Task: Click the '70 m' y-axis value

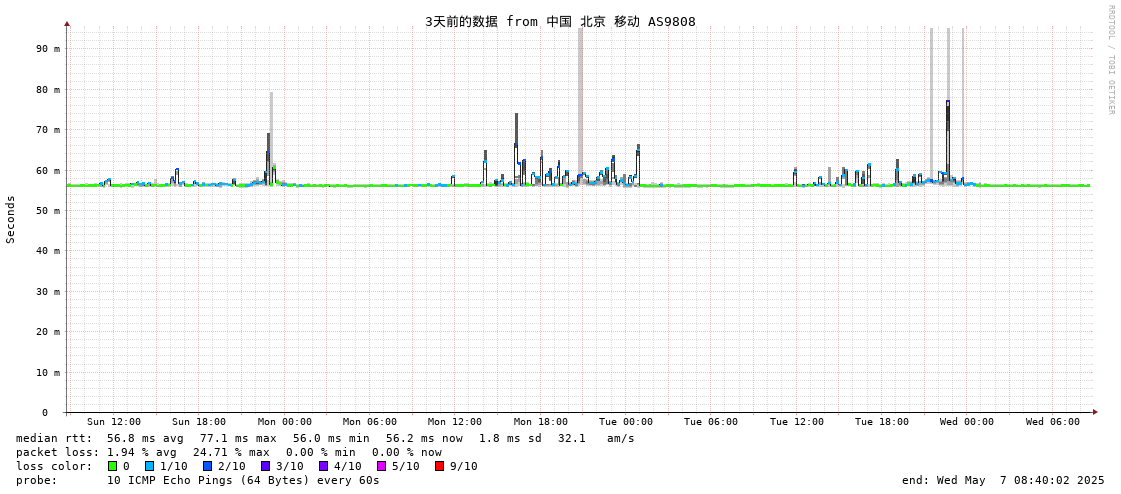Action: pos(49,129)
